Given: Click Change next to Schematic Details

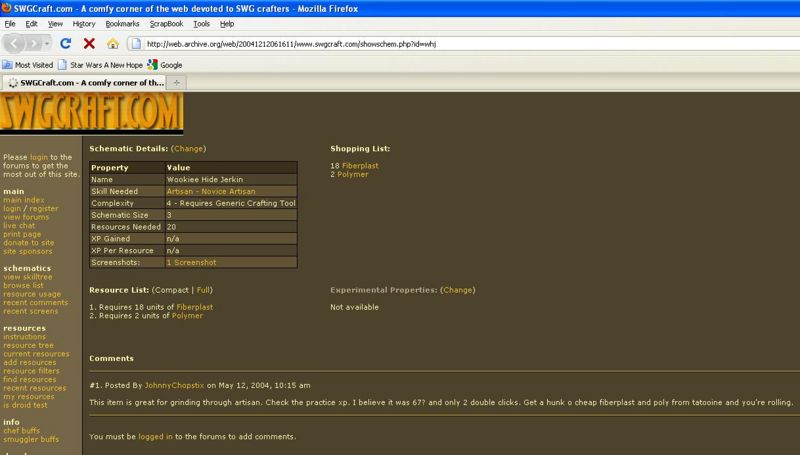Looking at the screenshot, I should 188,149.
